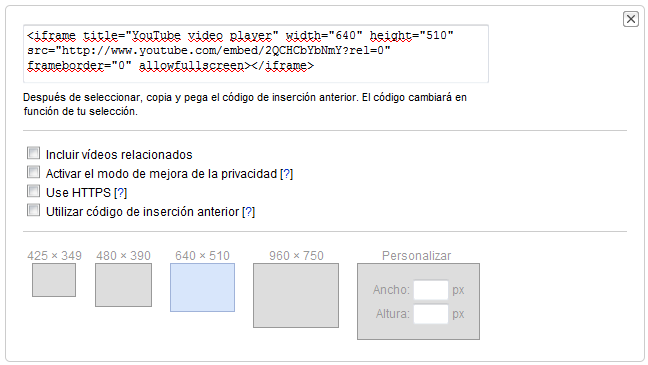Image resolution: width=648 pixels, height=365 pixels.
Task: Open help link next to código de inserción anterior
Action: pyautogui.click(x=248, y=212)
